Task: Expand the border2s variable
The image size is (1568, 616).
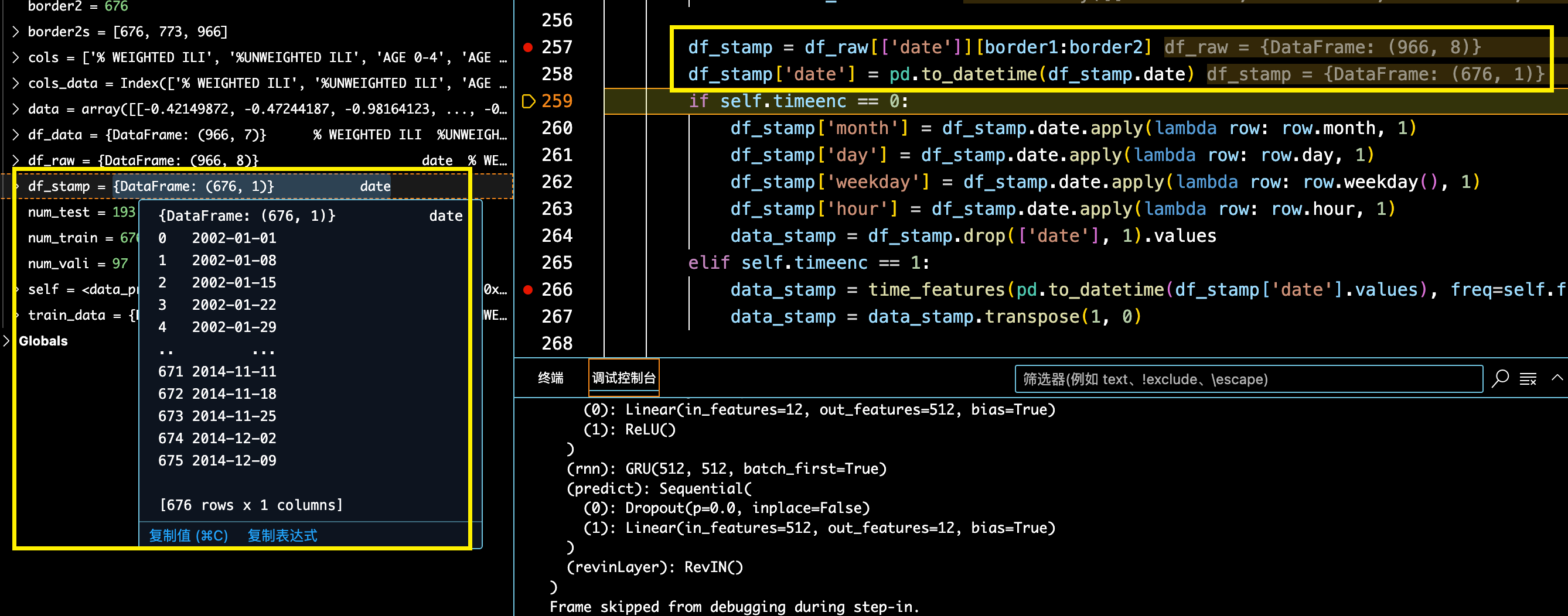Action: point(15,32)
